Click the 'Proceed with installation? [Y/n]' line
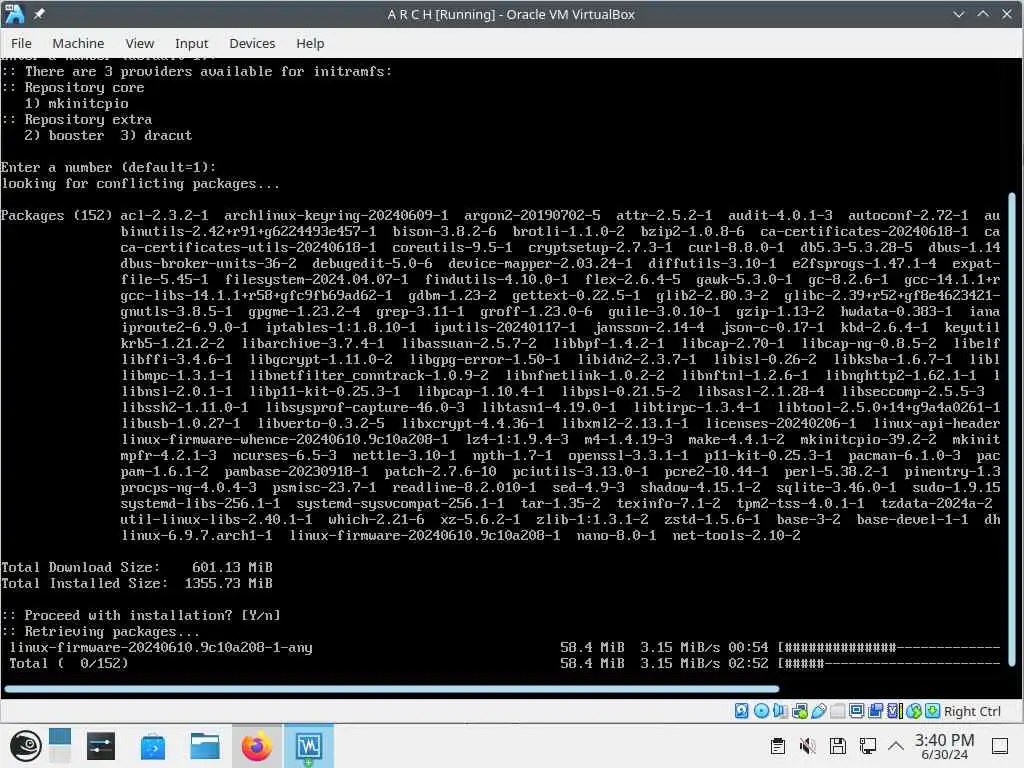 [141, 615]
